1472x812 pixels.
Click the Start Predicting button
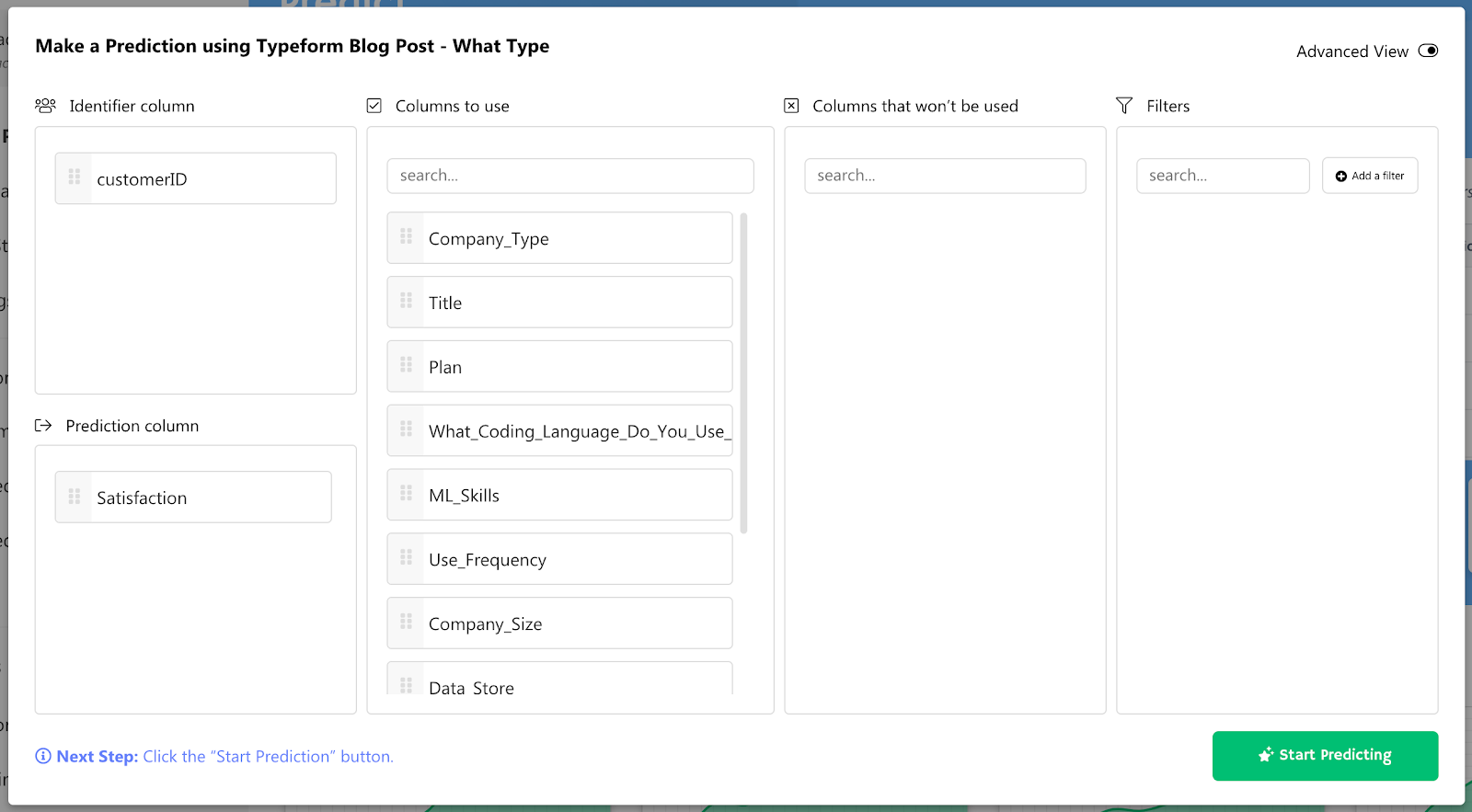(1325, 755)
